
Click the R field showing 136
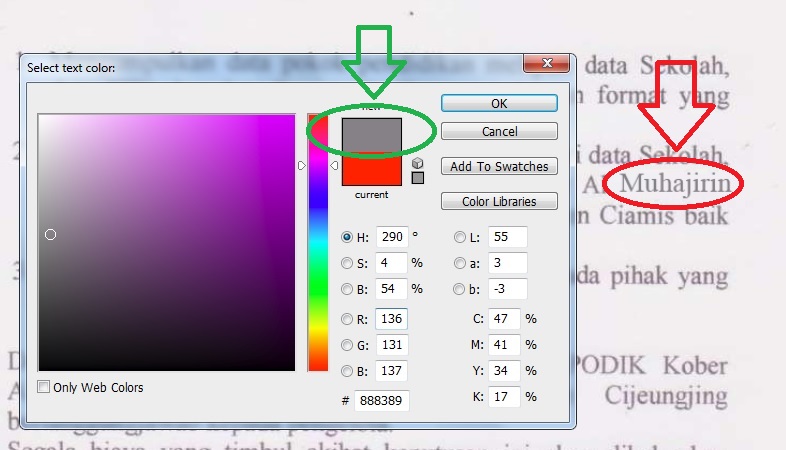pos(391,319)
